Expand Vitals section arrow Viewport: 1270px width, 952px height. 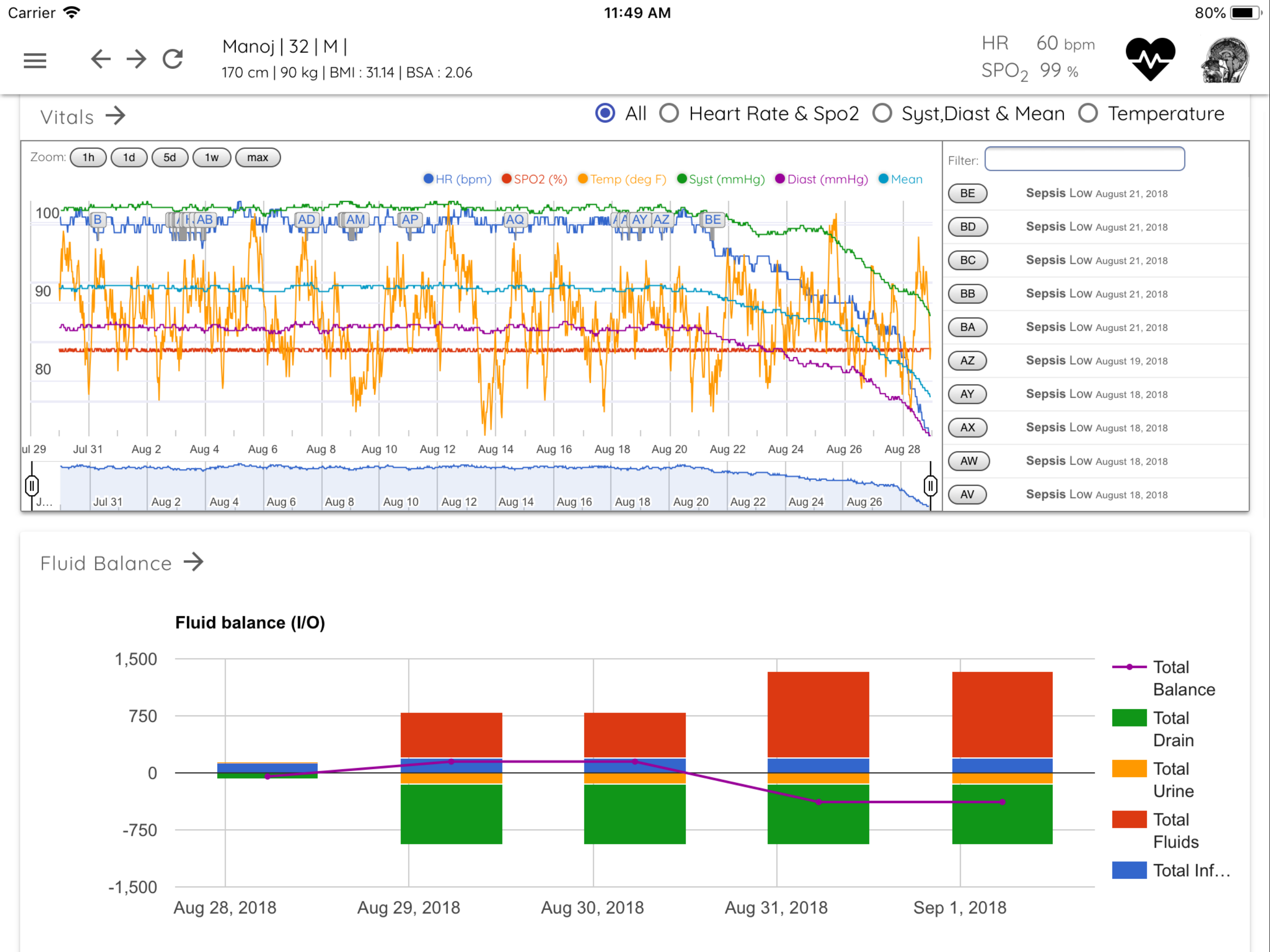tap(115, 116)
